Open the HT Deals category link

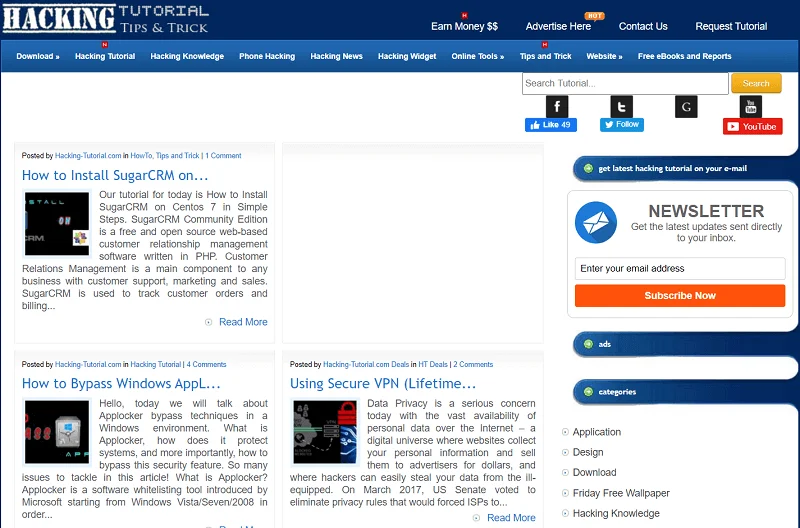tap(433, 364)
